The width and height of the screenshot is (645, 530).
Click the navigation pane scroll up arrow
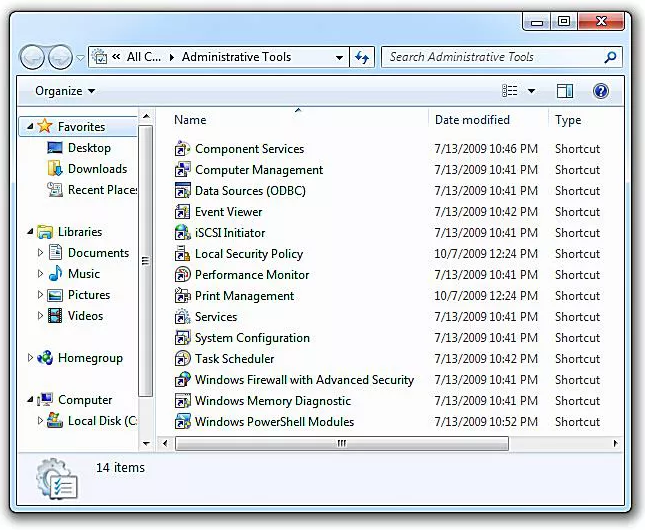point(146,116)
